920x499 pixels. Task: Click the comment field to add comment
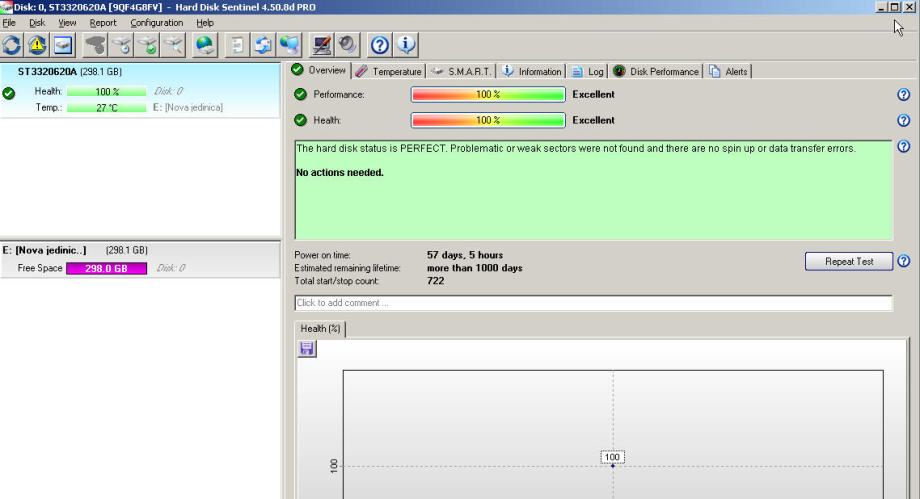click(593, 303)
